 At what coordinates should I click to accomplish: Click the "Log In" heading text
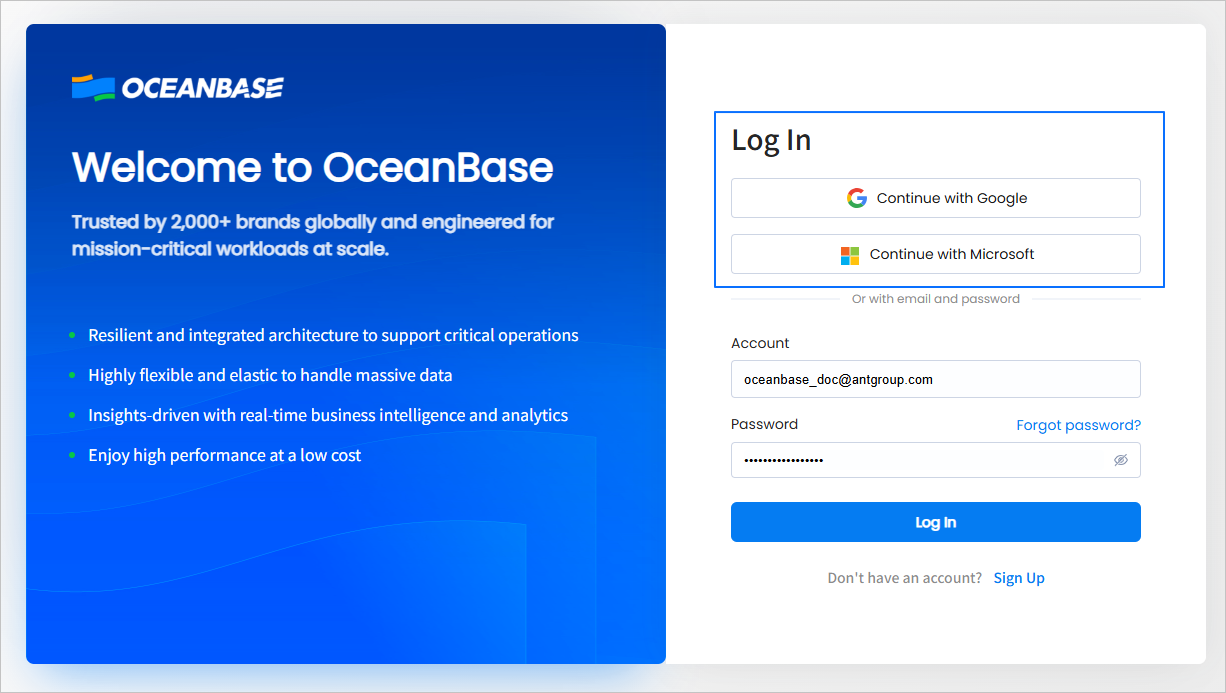click(771, 140)
